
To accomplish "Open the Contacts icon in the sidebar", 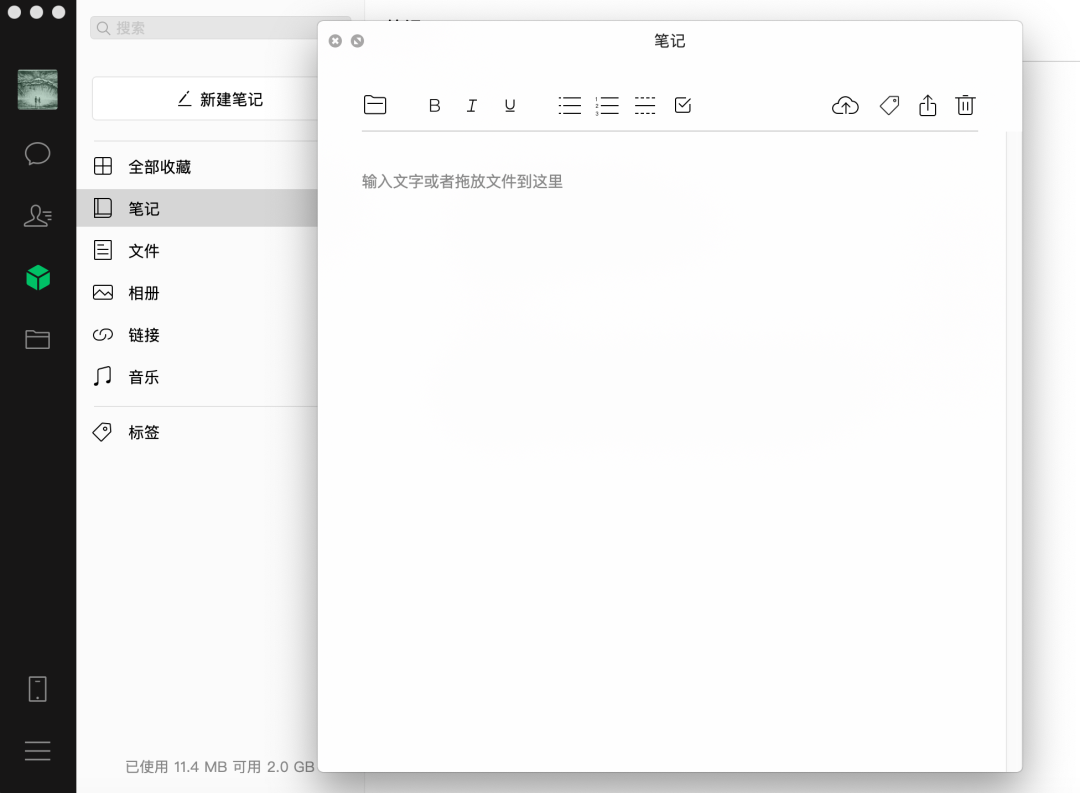I will pyautogui.click(x=37, y=216).
